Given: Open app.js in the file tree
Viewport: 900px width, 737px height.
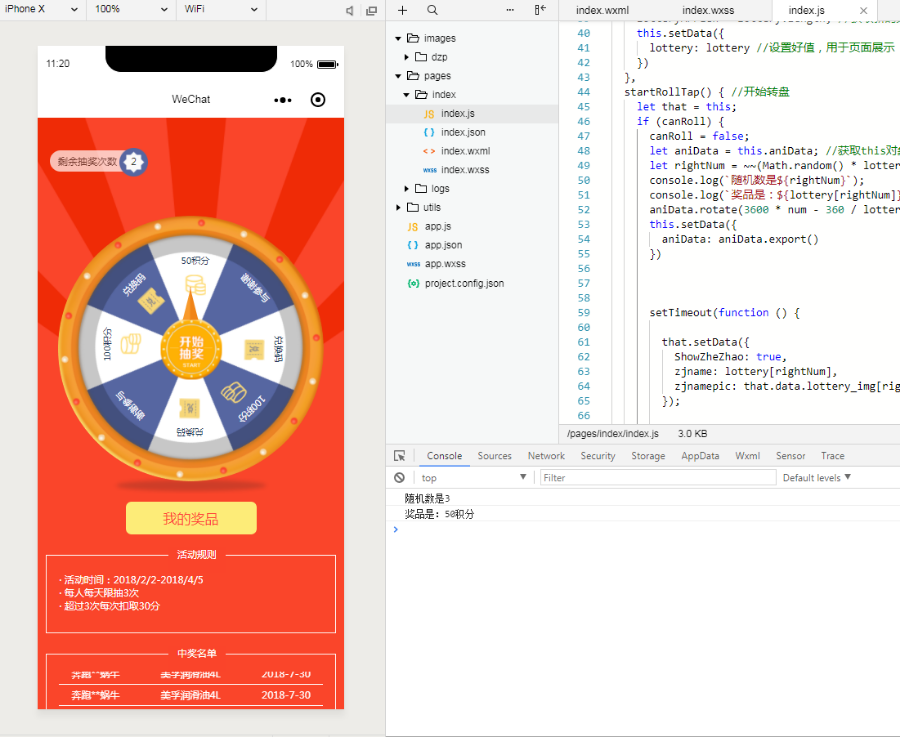Looking at the screenshot, I should pyautogui.click(x=438, y=227).
